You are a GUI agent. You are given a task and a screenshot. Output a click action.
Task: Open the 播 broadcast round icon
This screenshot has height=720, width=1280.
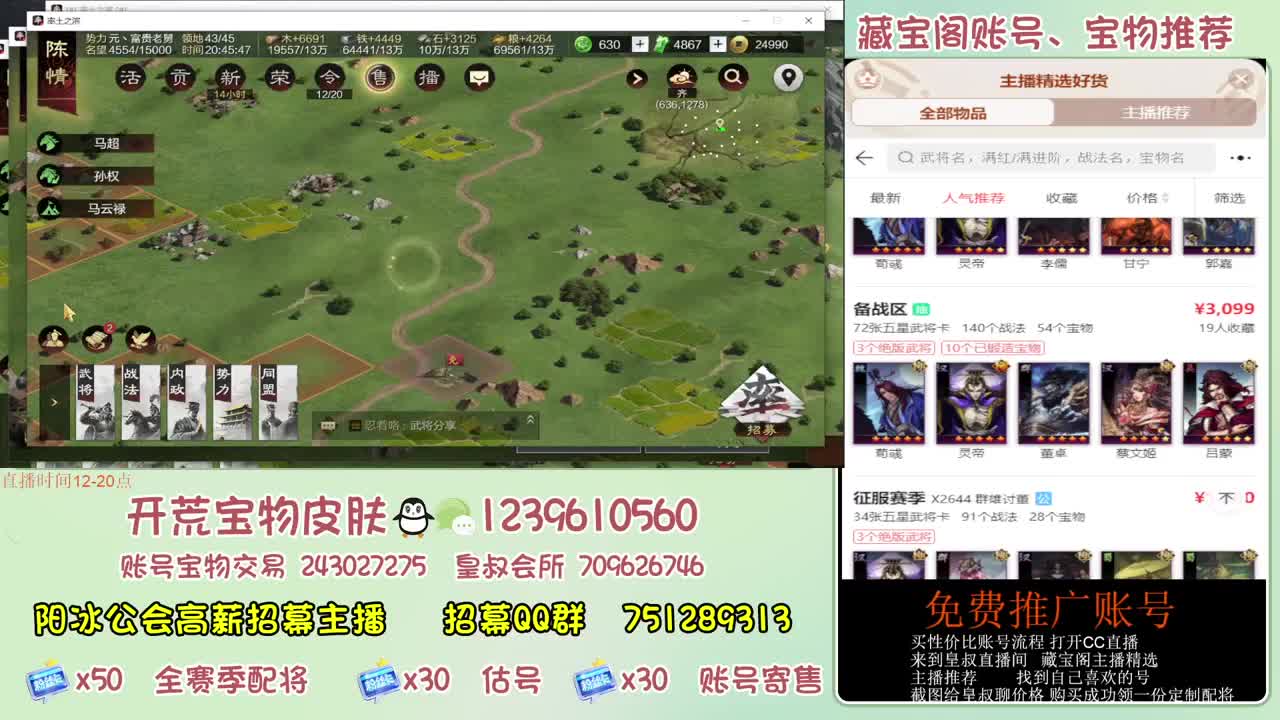(x=428, y=77)
